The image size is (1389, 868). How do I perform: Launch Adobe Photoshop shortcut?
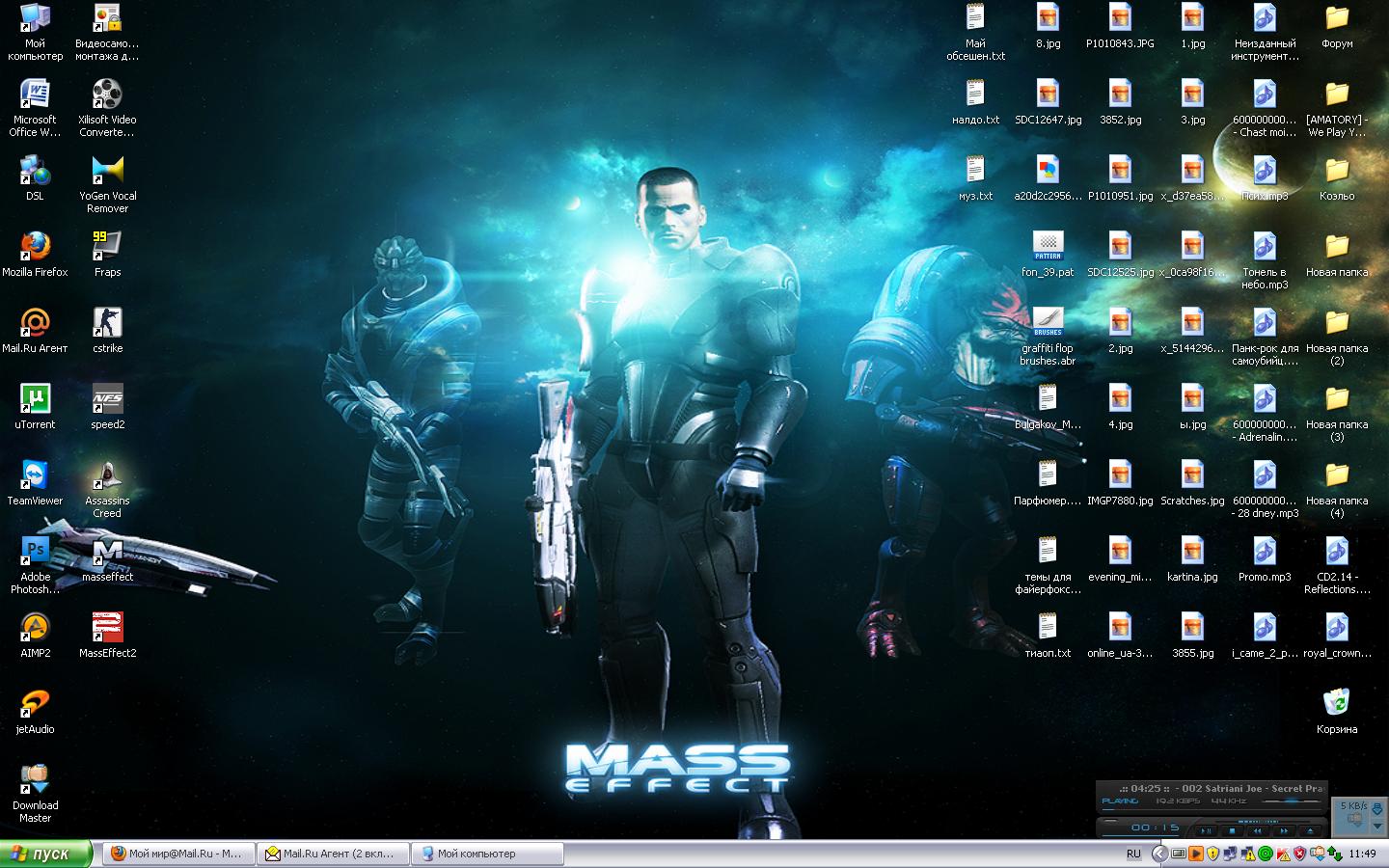point(35,565)
